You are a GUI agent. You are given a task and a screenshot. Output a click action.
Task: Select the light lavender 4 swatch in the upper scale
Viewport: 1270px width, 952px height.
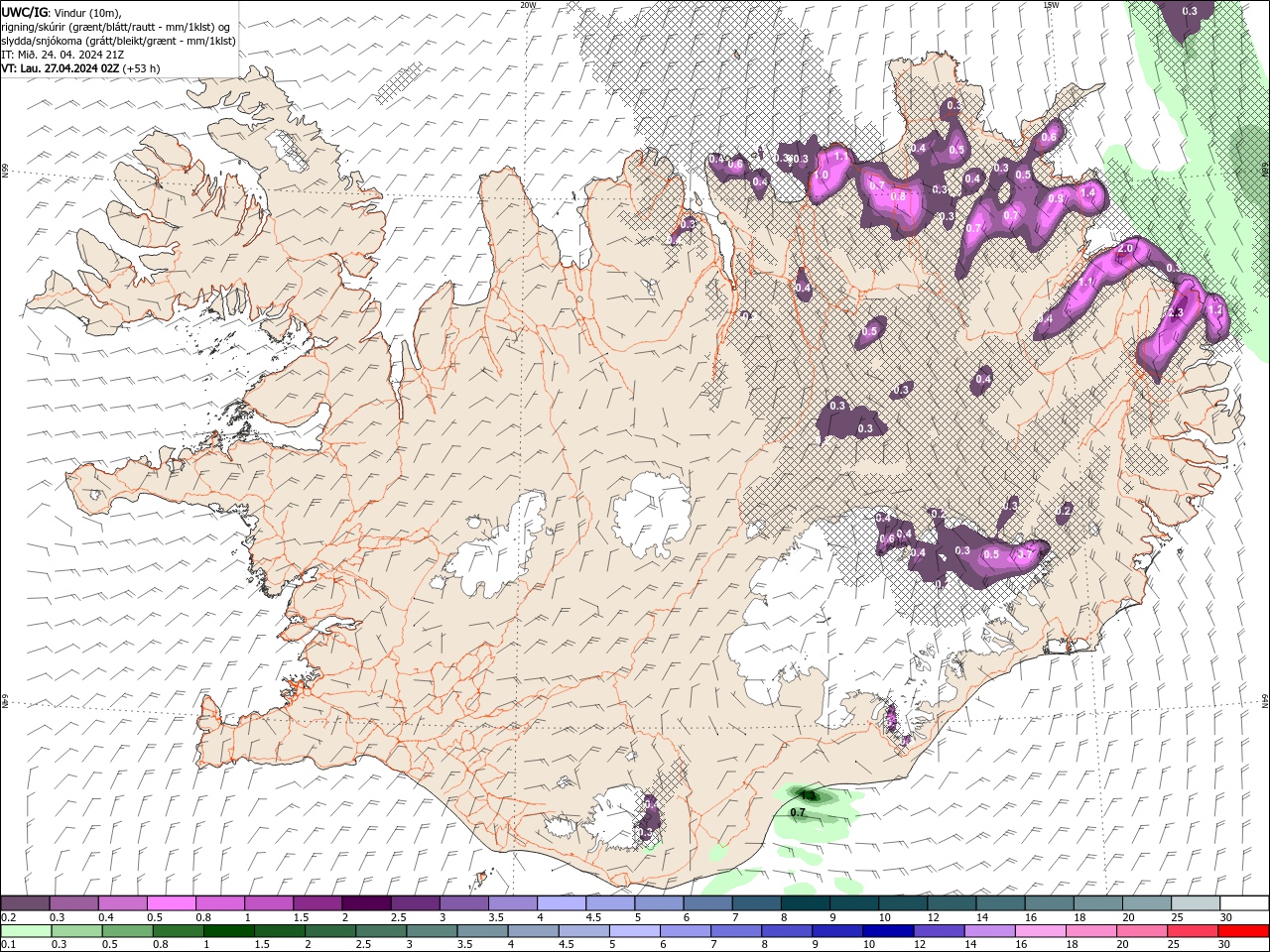pyautogui.click(x=562, y=903)
